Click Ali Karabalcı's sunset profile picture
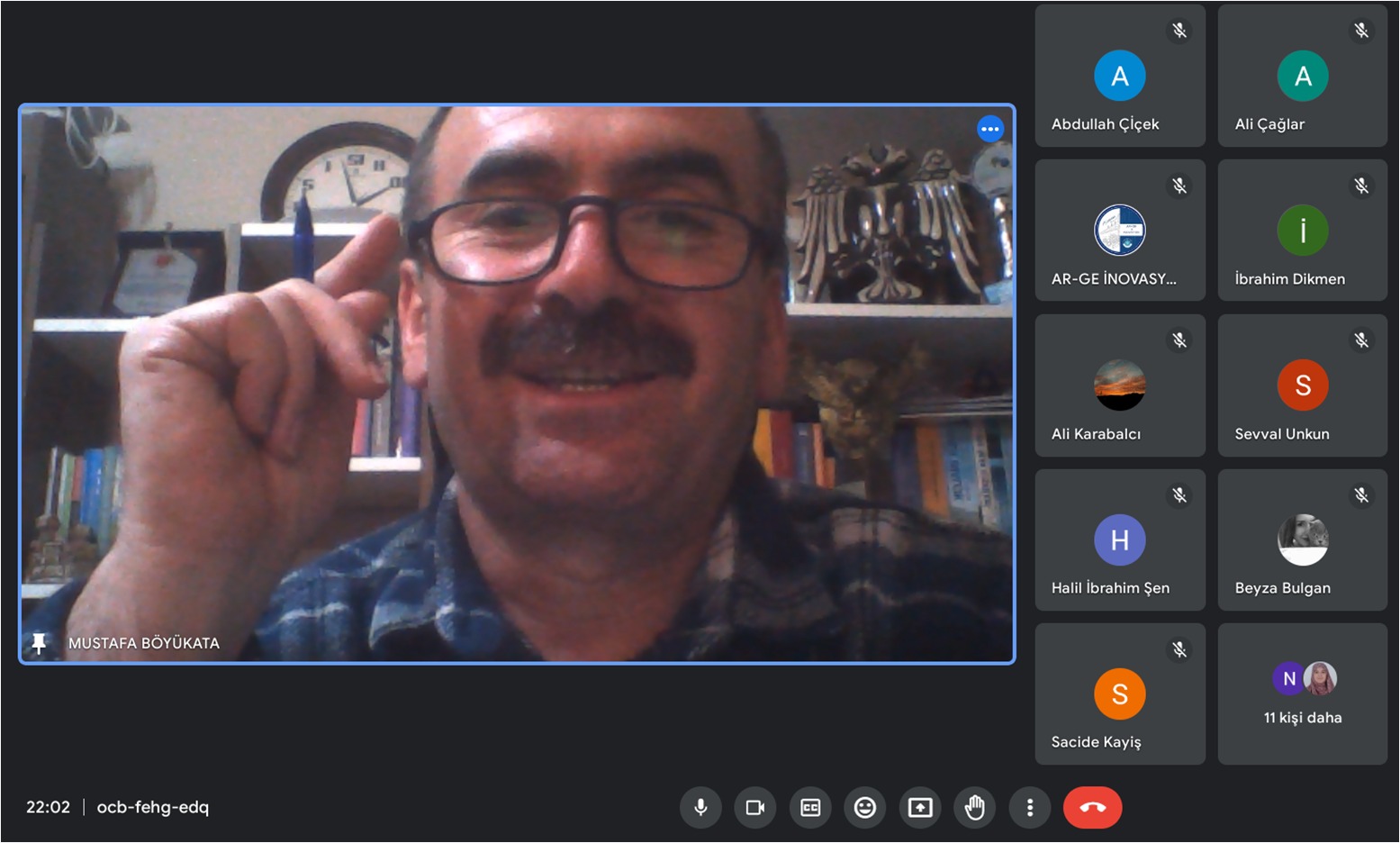Viewport: 1400px width, 843px height. click(1119, 385)
